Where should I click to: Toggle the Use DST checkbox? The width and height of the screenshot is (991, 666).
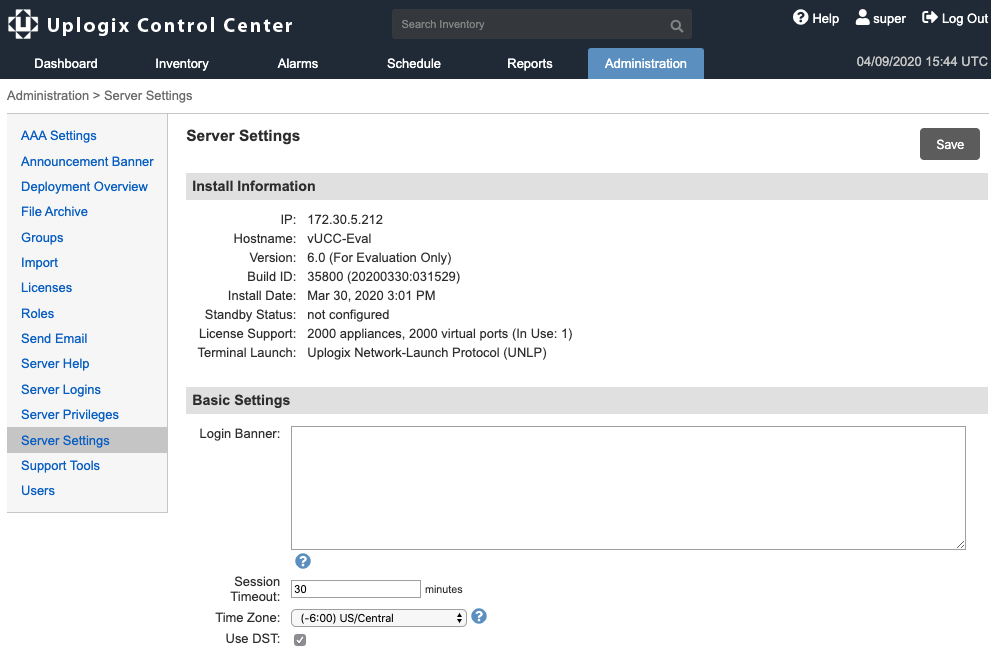[300, 639]
